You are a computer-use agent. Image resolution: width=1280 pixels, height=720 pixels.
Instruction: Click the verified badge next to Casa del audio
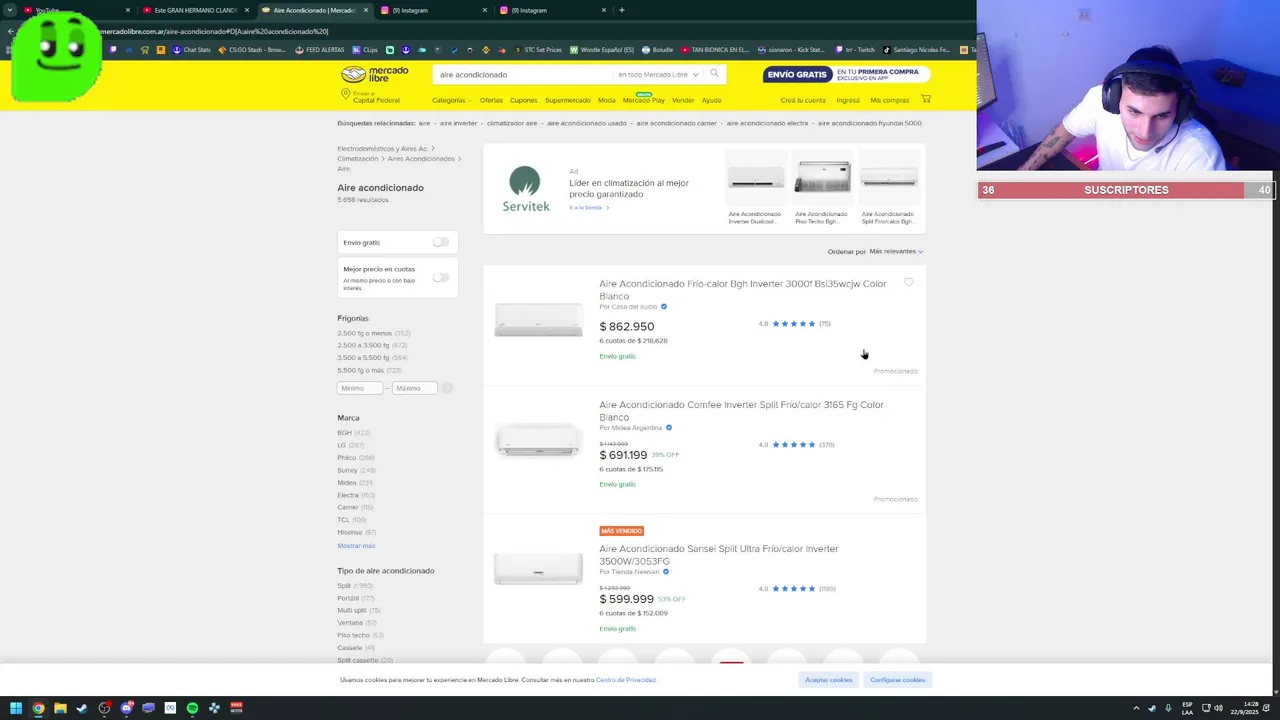(x=664, y=307)
